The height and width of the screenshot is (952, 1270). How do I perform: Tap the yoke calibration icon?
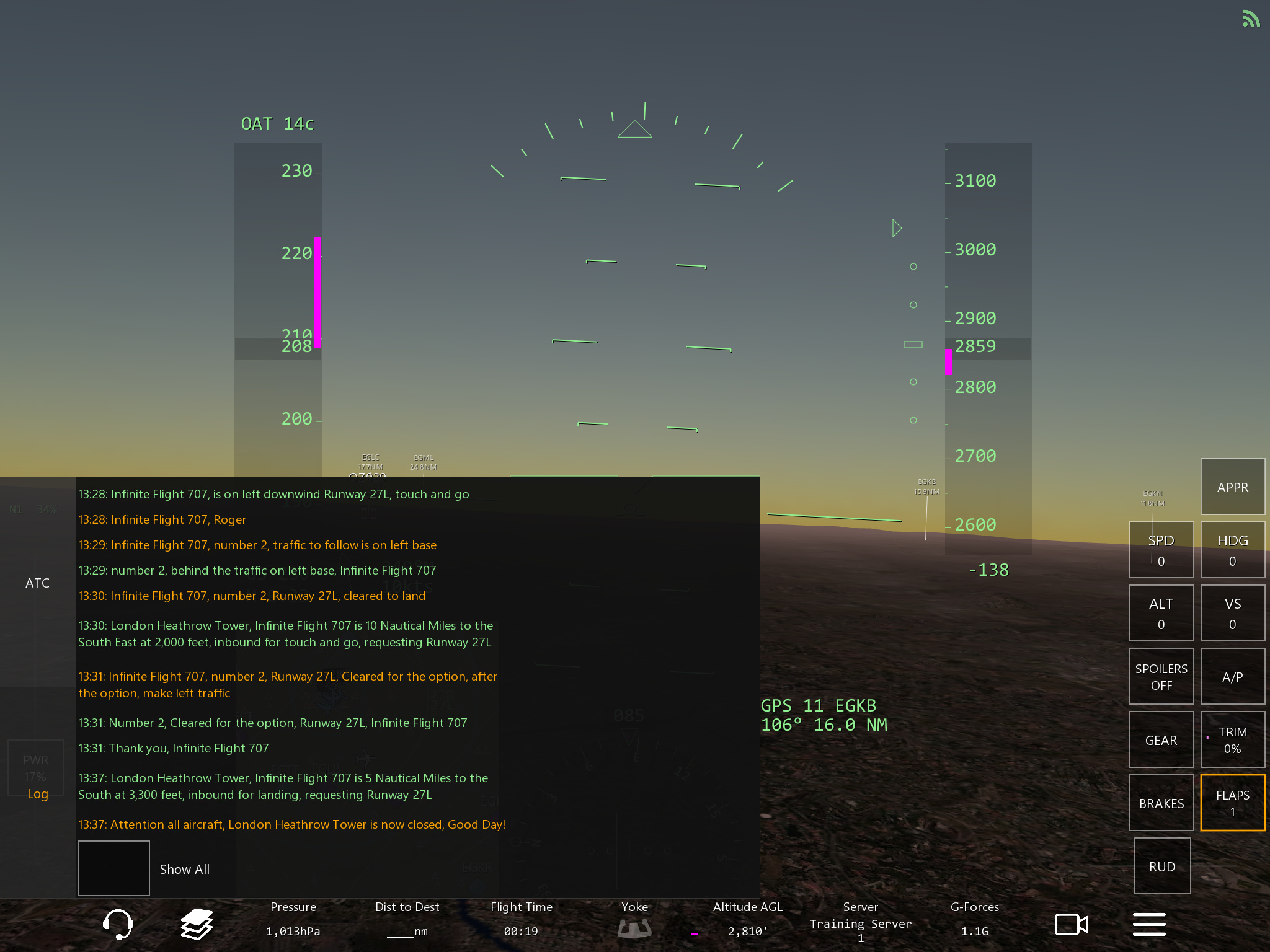[x=634, y=928]
